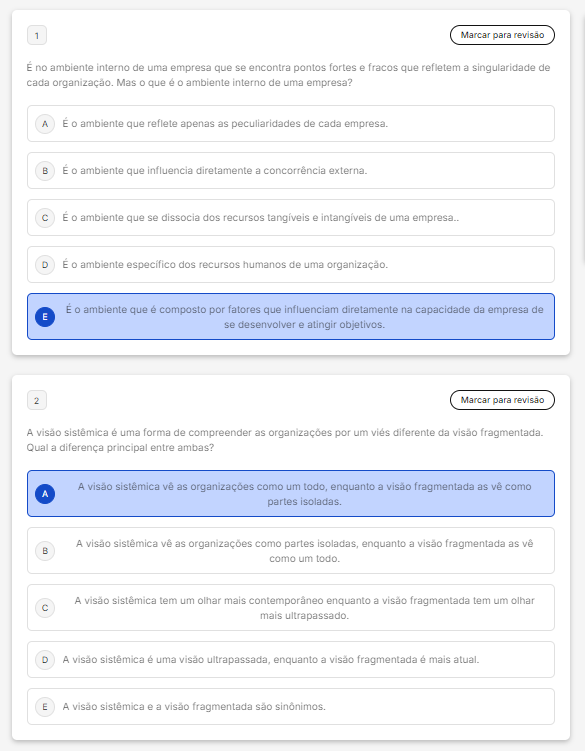Screen dimensions: 585x751
Task: Choose answer calling visão sistêmica ultrapassada
Action: (291, 660)
